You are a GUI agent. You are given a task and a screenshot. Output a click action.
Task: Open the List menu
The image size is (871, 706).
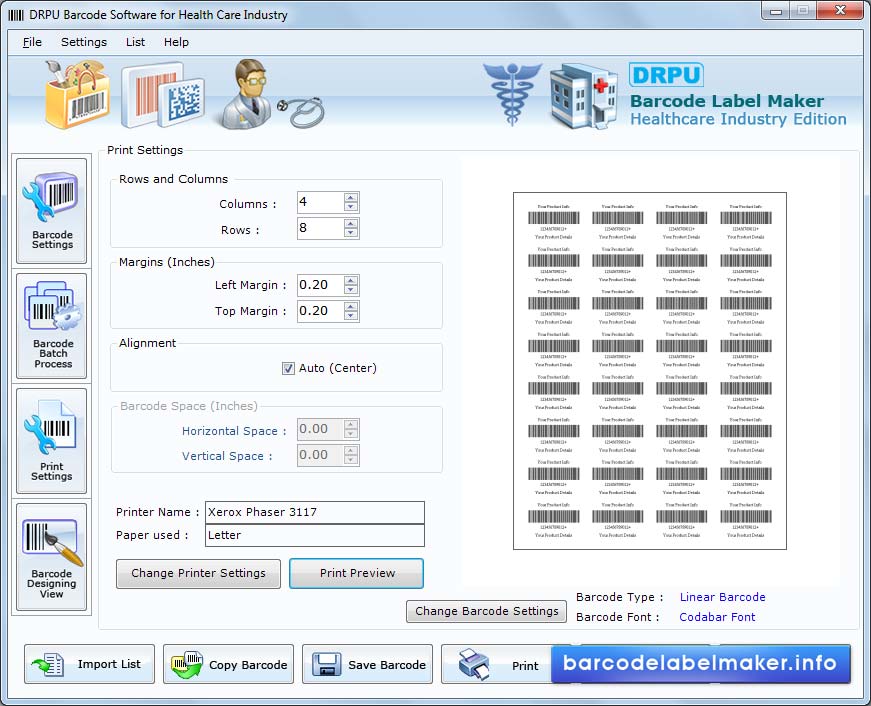click(x=135, y=42)
